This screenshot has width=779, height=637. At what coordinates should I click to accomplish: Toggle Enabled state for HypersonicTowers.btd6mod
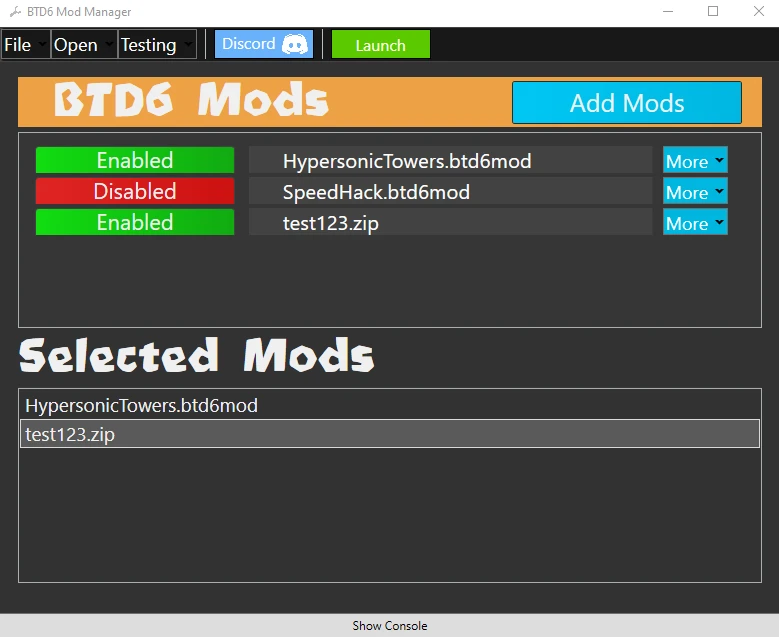pyautogui.click(x=135, y=160)
